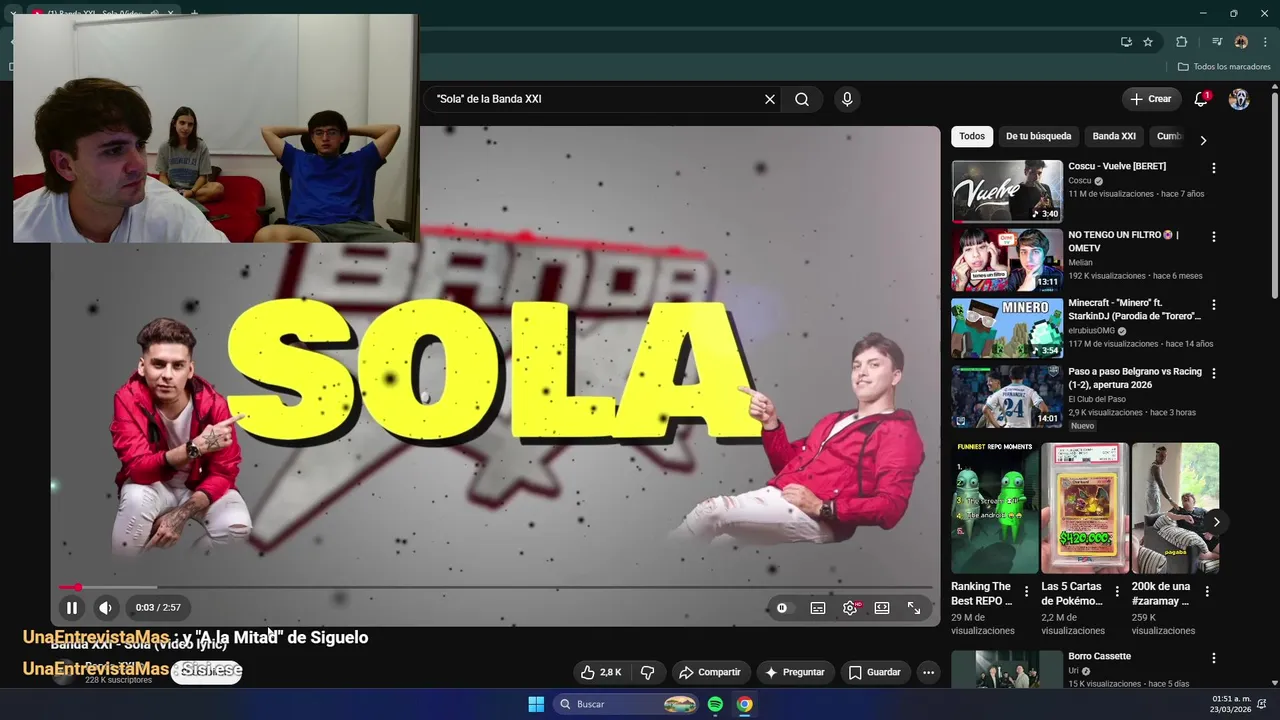Image resolution: width=1280 pixels, height=720 pixels.
Task: Click install/cast icon in address bar
Action: coord(1126,42)
